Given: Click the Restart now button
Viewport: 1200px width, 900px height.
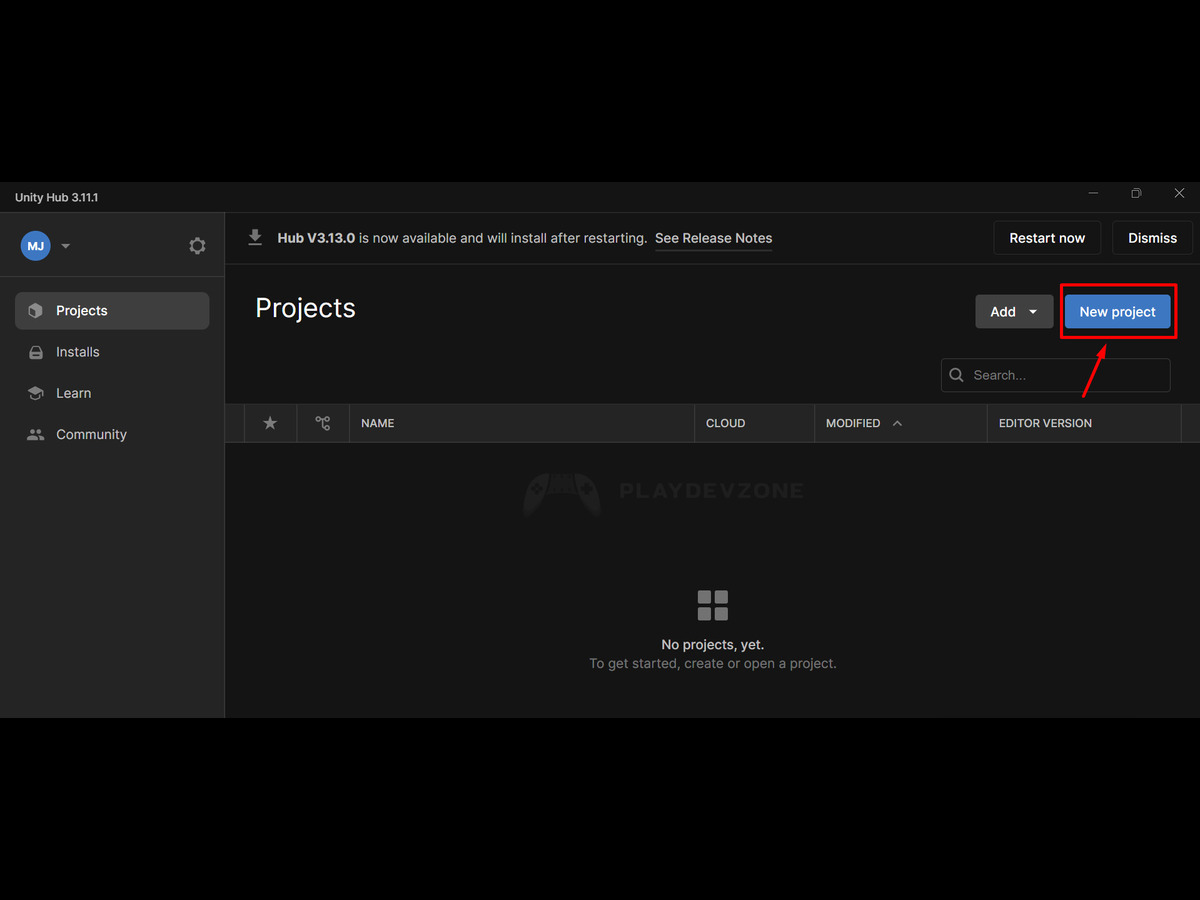Looking at the screenshot, I should (1047, 238).
